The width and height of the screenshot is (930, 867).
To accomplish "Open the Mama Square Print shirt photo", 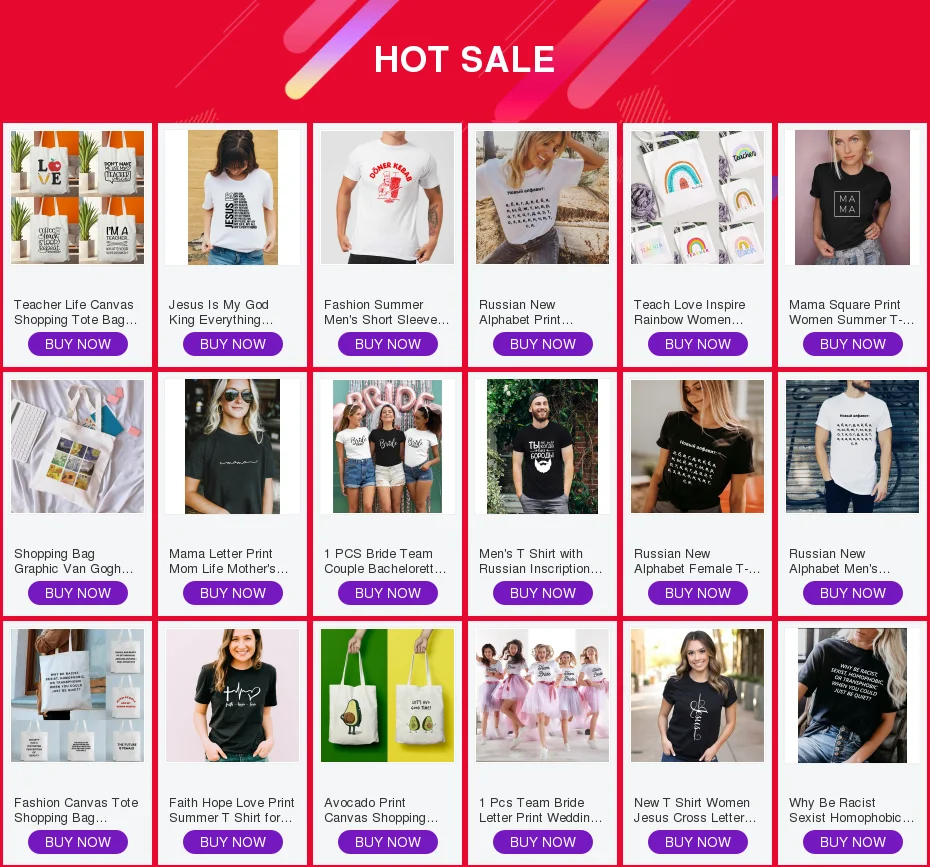I will [x=852, y=197].
